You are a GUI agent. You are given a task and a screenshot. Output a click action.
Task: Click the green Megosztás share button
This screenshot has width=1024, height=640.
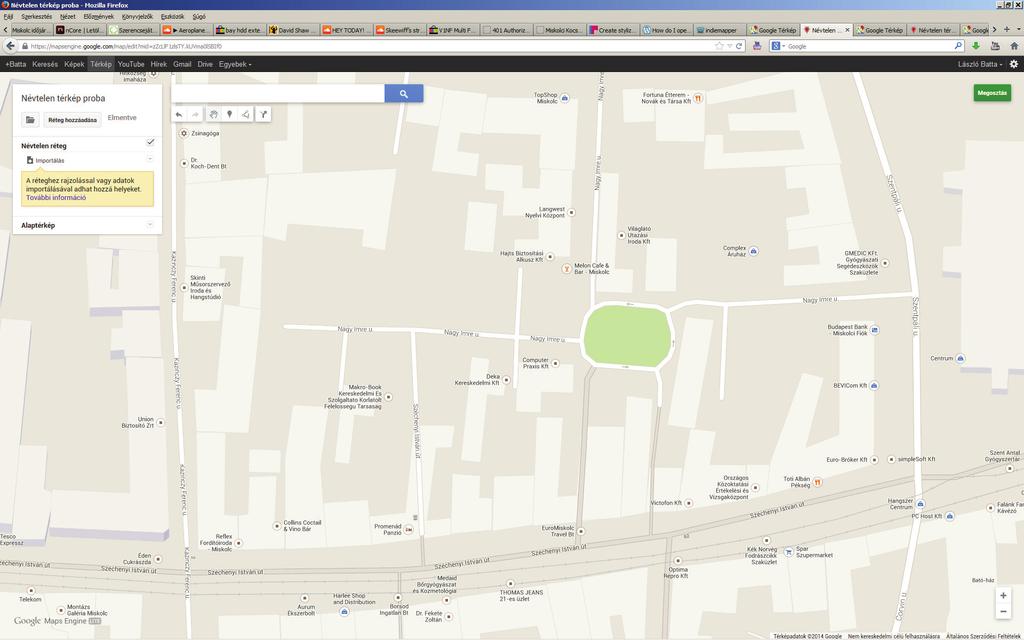992,93
